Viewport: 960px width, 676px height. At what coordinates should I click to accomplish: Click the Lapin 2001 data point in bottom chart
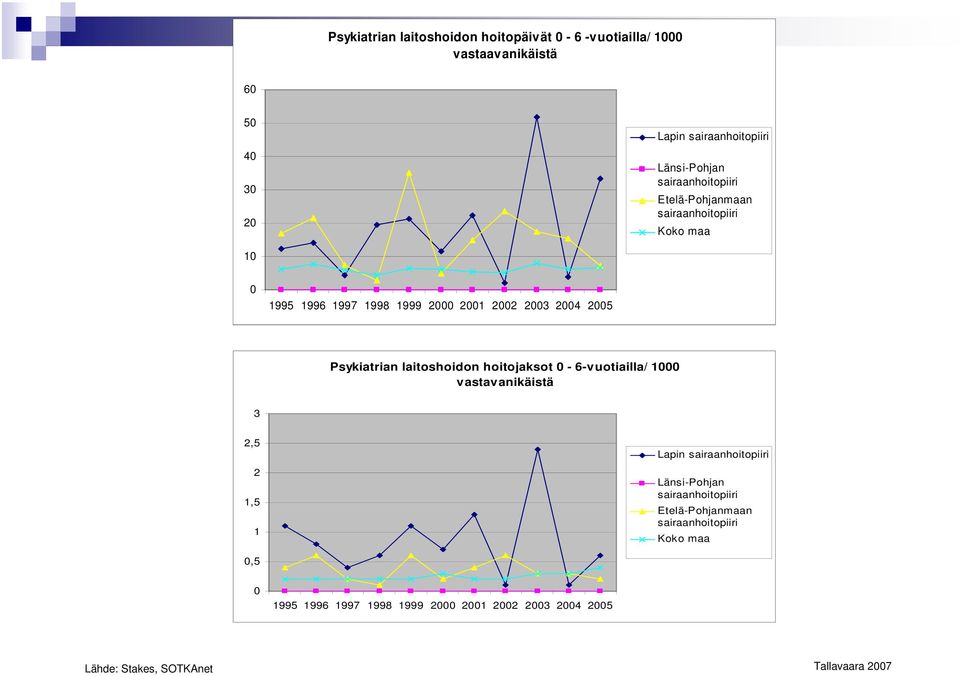click(x=474, y=515)
